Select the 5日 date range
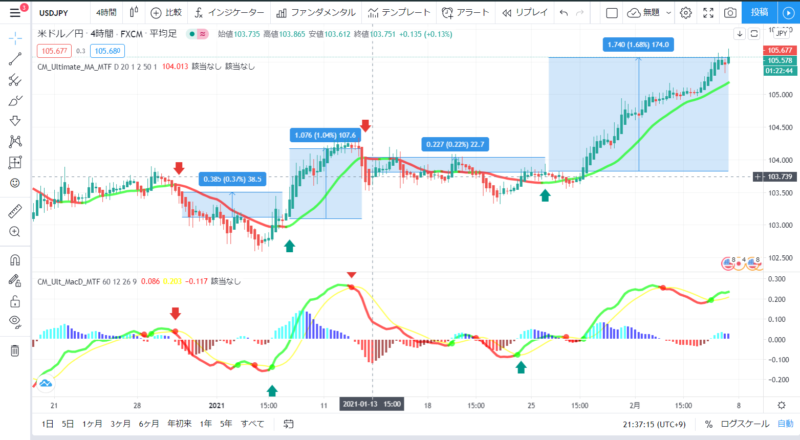This screenshot has height=440, width=800. point(68,424)
